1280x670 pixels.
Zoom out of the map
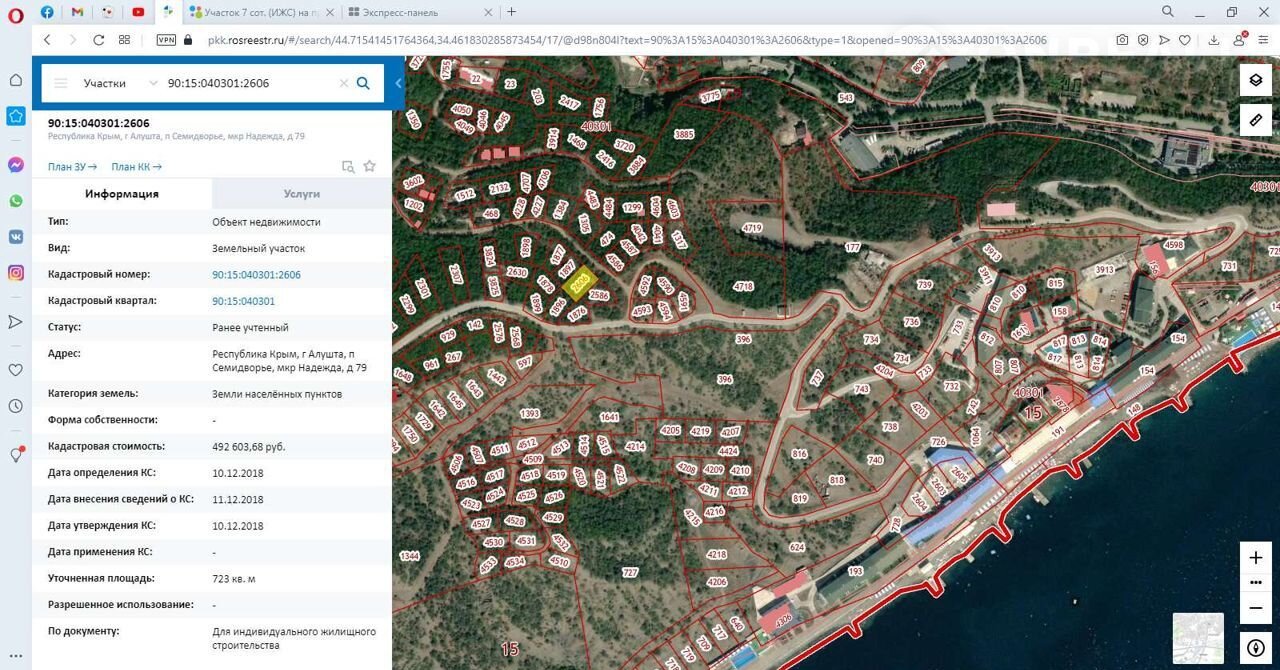click(x=1256, y=607)
